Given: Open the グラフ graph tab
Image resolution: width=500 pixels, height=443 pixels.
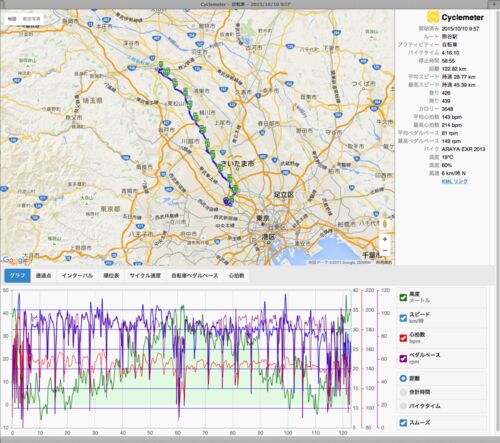Looking at the screenshot, I should coord(17,276).
